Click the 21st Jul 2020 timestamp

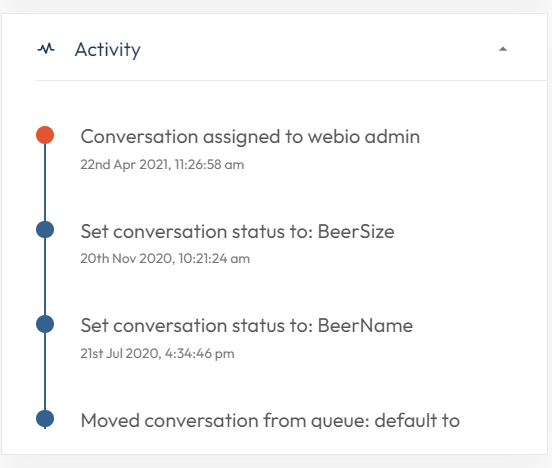[x=157, y=354]
